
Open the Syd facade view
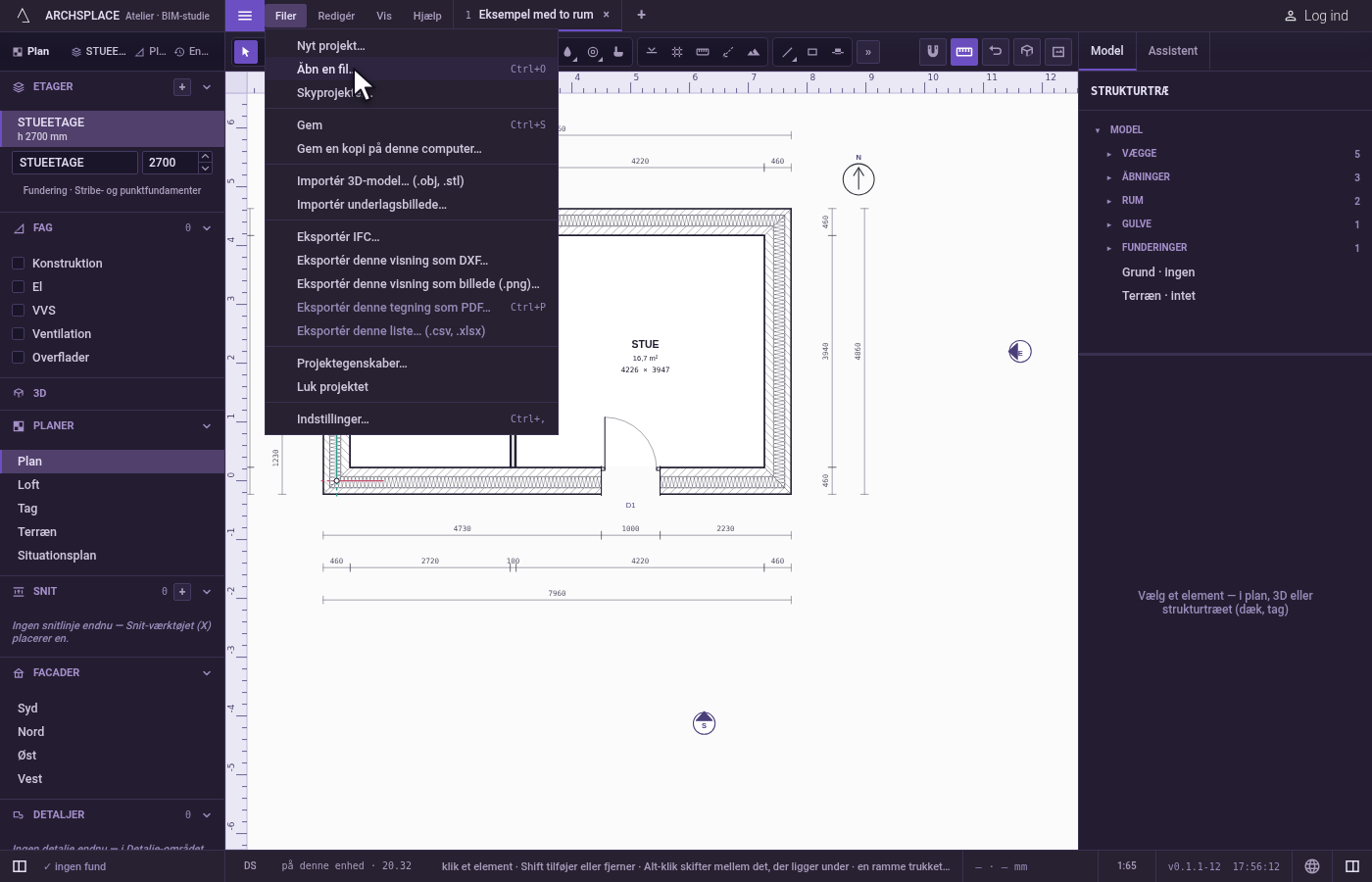pos(113,709)
